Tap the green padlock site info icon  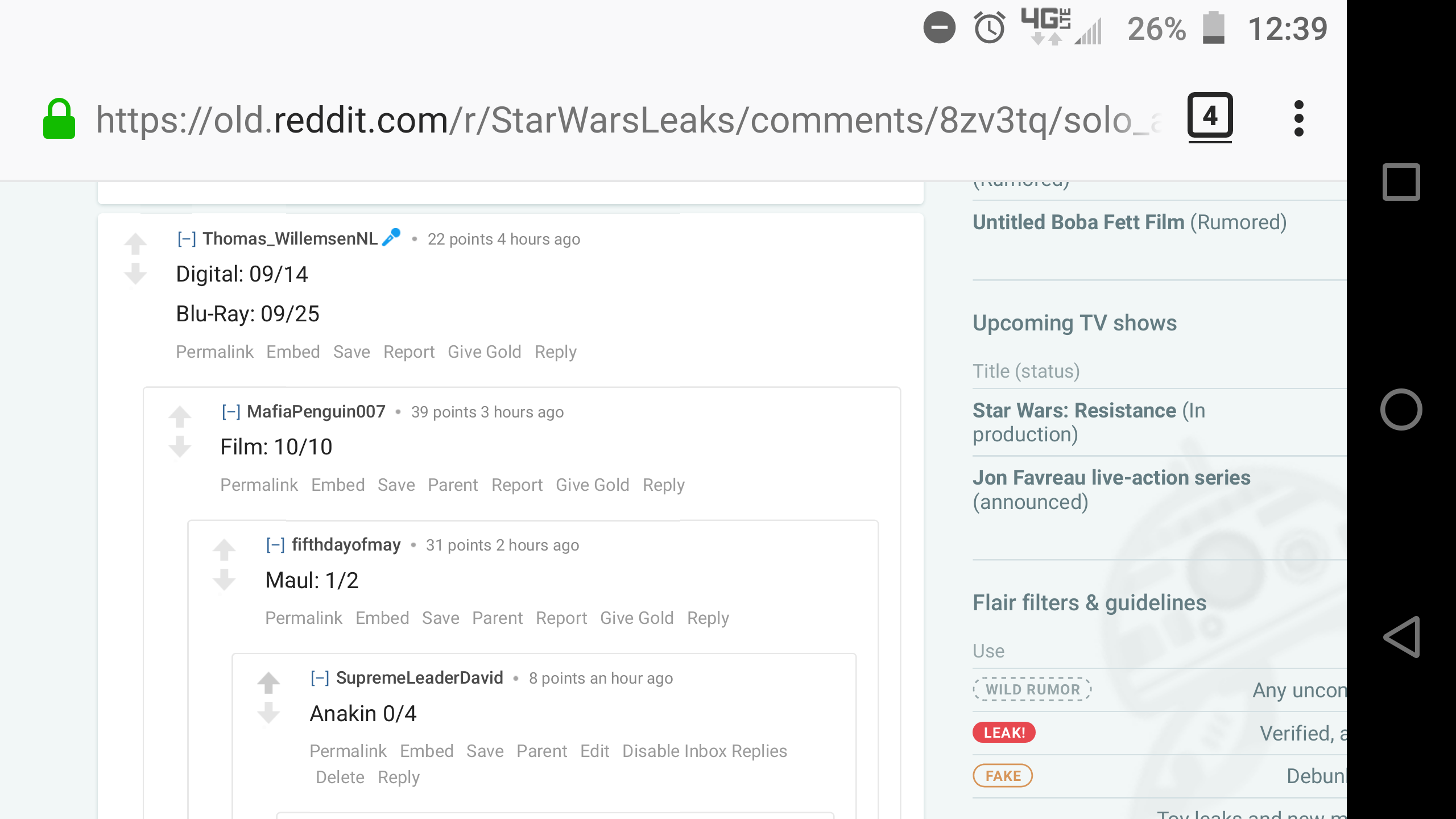(x=59, y=119)
